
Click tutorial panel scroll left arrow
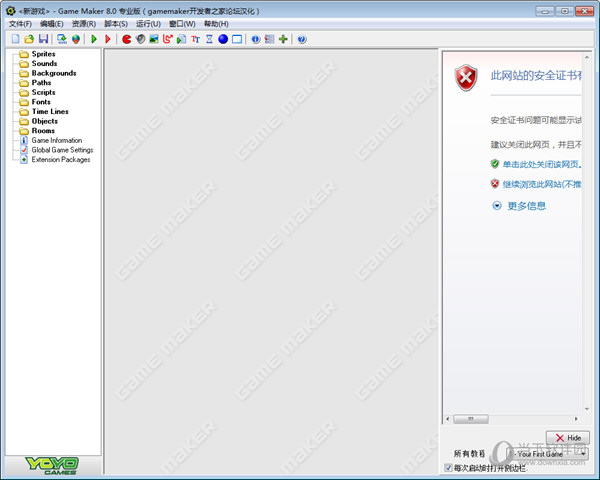click(448, 419)
